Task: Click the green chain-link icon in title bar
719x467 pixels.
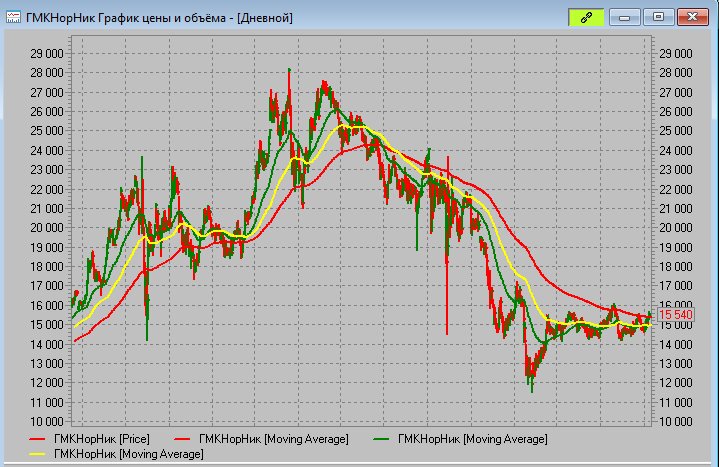Action: tap(586, 17)
